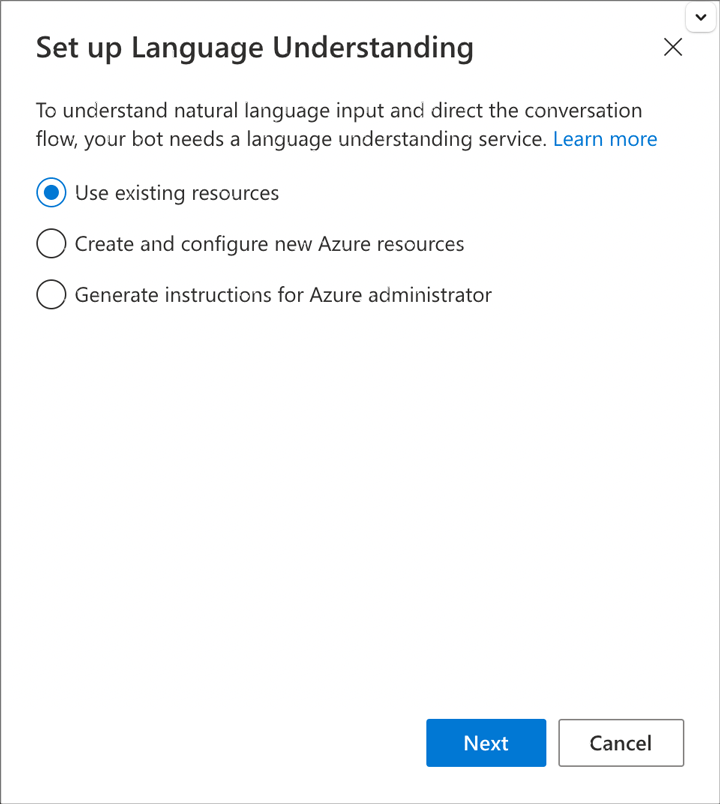
Task: Expand the chevron dropdown in top-right corner
Action: pos(700,17)
